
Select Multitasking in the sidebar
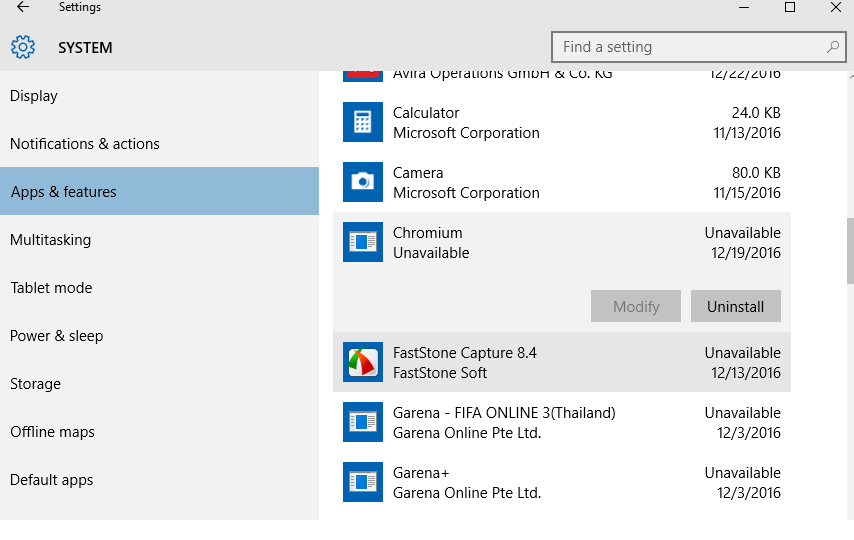click(x=51, y=240)
